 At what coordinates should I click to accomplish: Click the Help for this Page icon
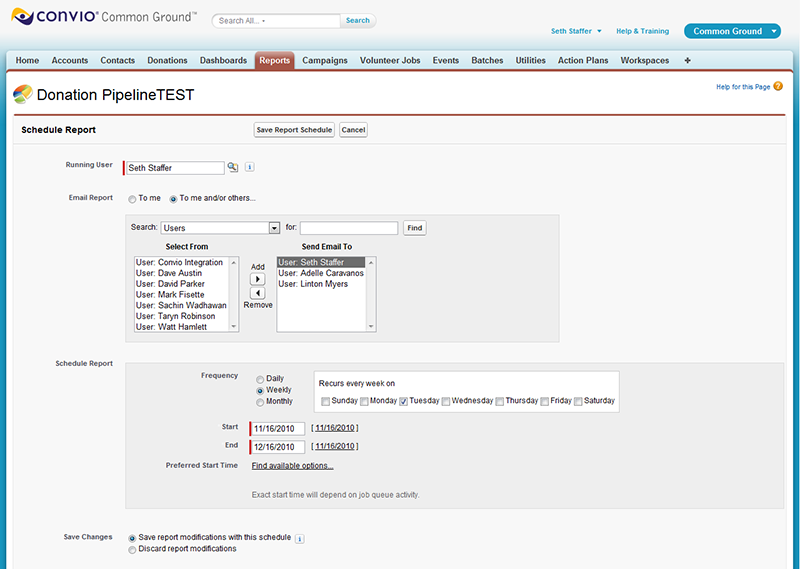(778, 87)
